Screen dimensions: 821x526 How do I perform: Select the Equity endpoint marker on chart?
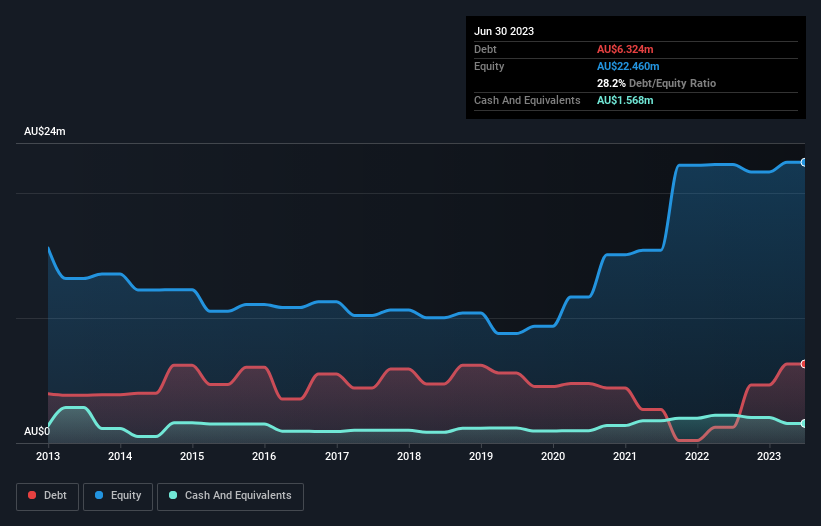(x=804, y=162)
